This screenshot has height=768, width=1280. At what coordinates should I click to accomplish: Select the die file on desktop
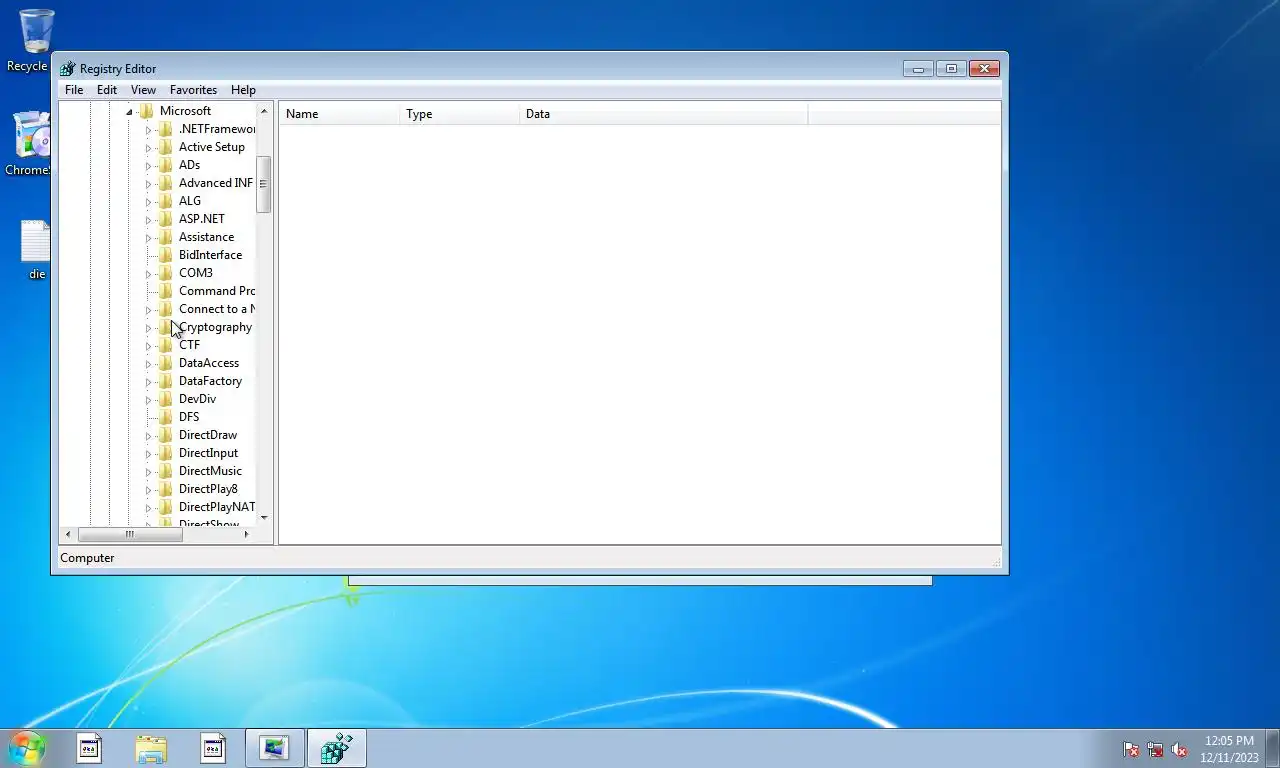click(36, 250)
